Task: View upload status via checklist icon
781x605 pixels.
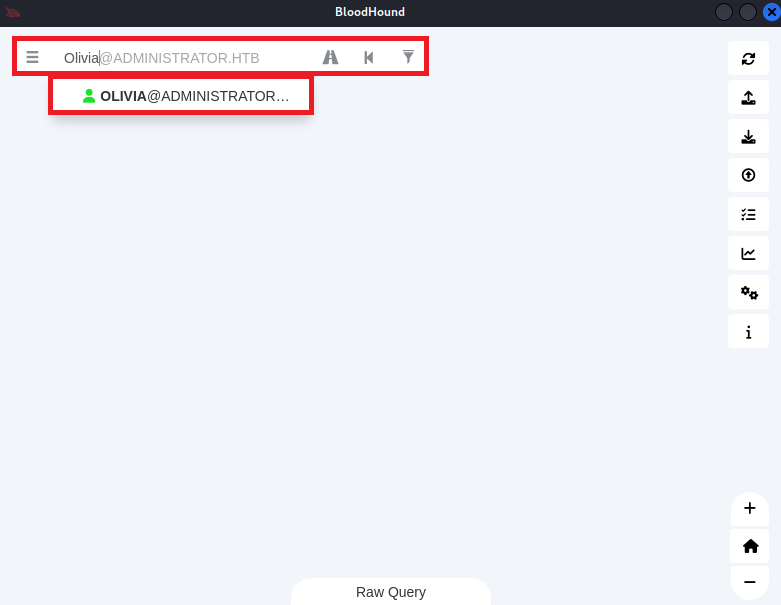Action: [x=748, y=214]
